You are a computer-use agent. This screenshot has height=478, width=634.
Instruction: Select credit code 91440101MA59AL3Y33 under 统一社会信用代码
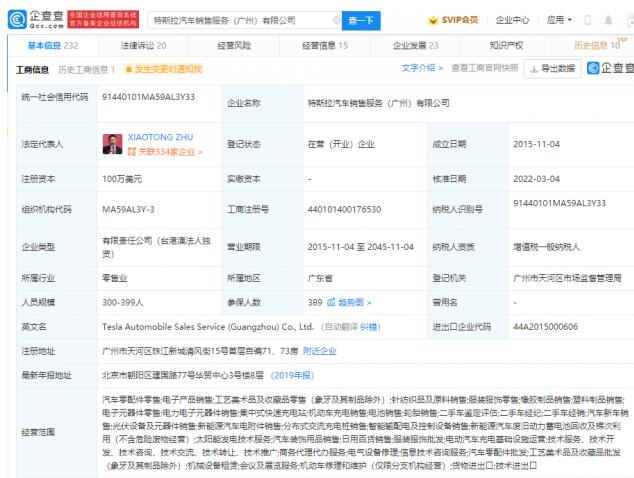coord(148,97)
